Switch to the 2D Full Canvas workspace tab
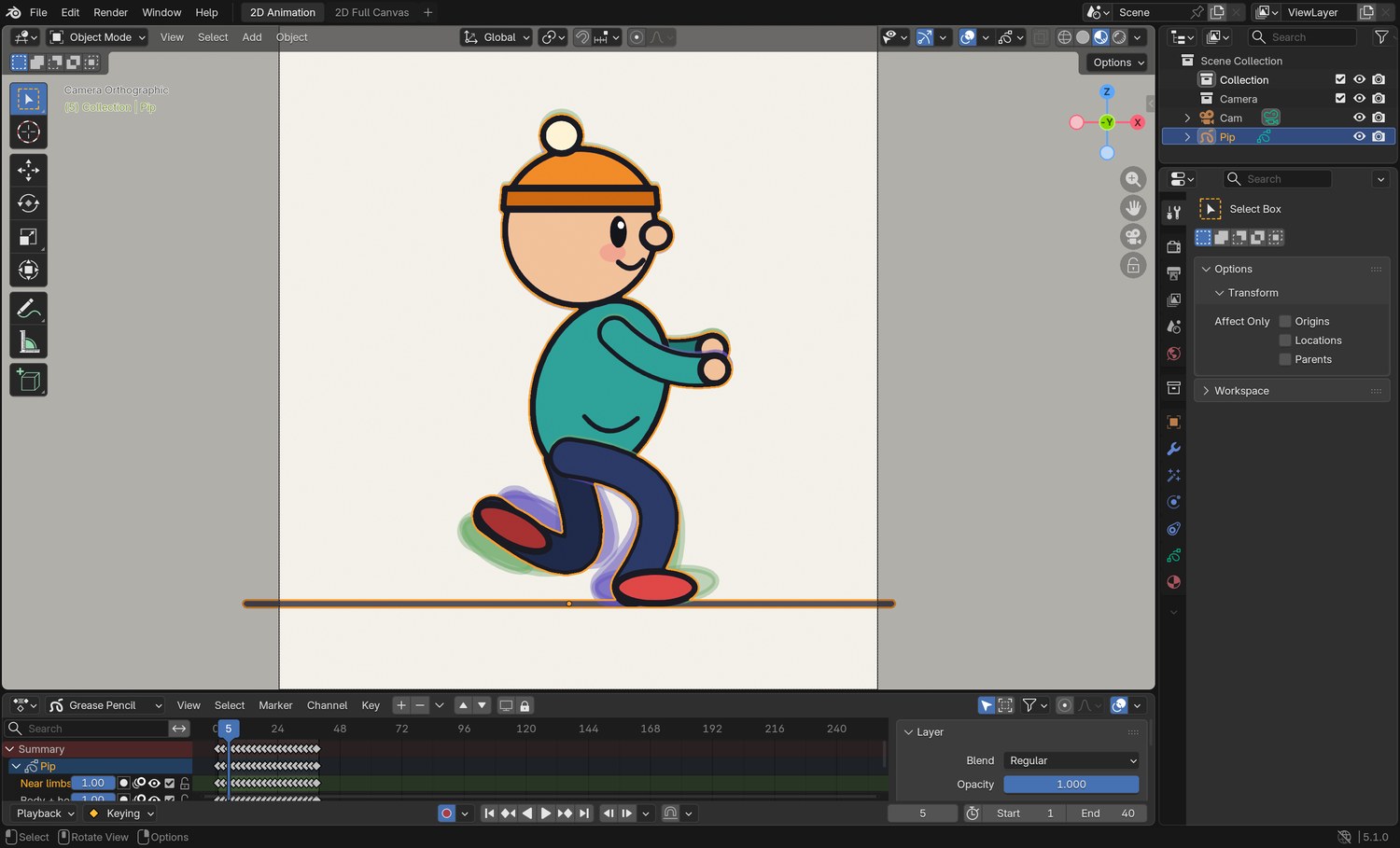 (x=371, y=12)
